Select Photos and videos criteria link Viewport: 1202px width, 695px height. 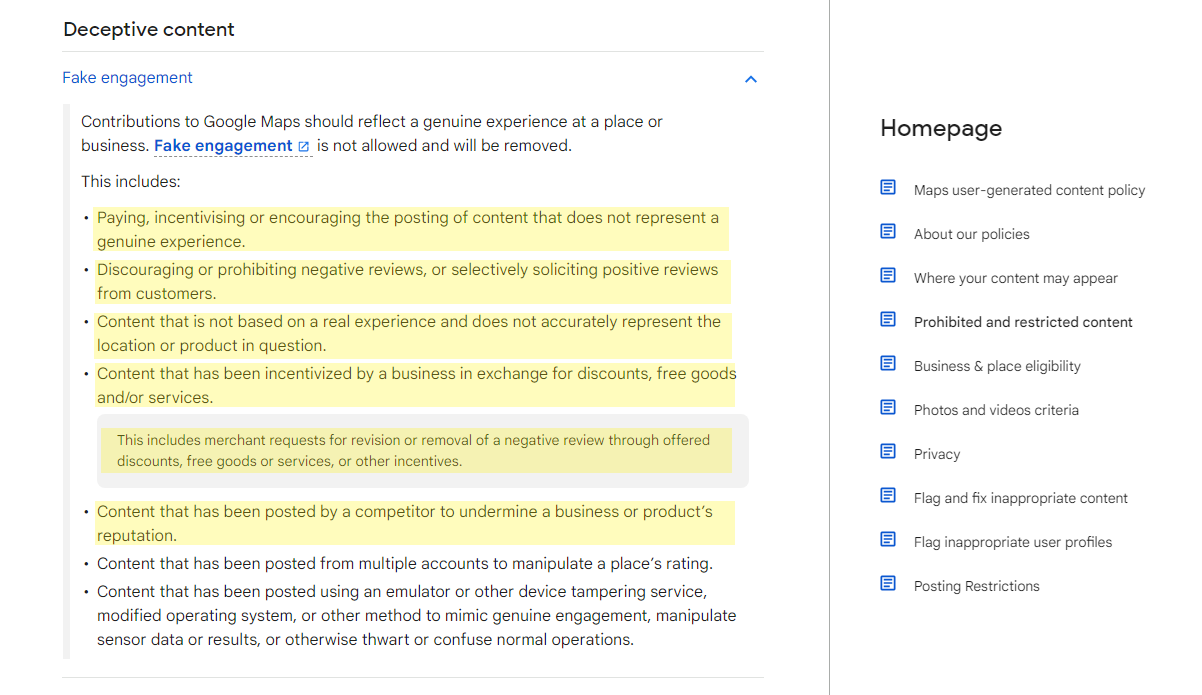(996, 410)
